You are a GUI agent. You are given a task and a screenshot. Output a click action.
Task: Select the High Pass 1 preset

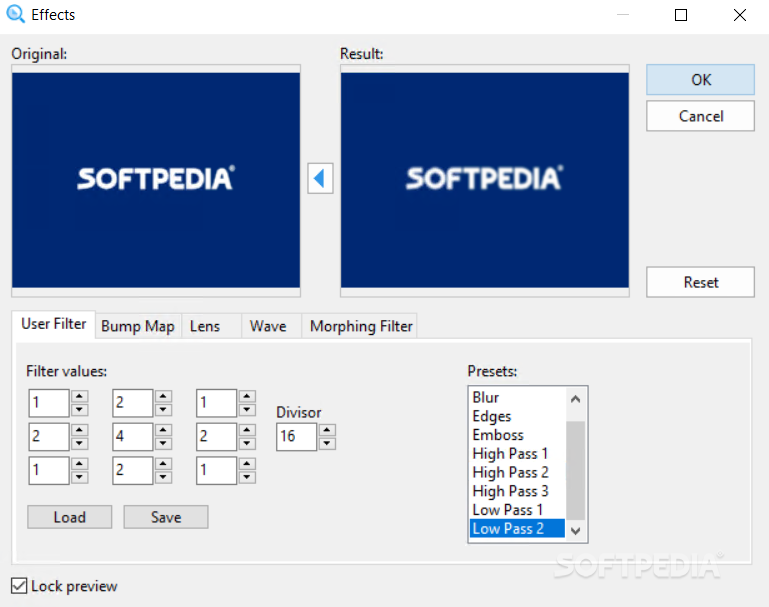[x=517, y=454]
